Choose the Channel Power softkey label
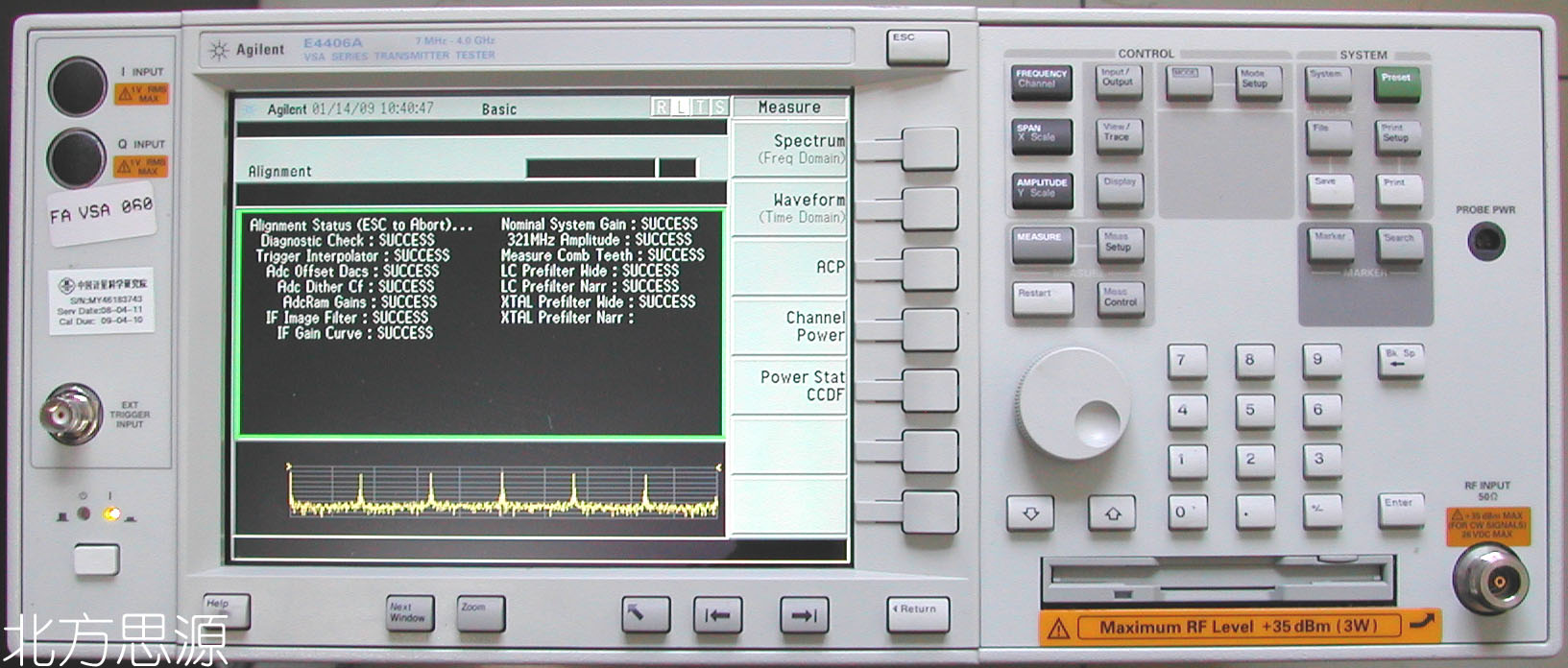 coord(789,326)
